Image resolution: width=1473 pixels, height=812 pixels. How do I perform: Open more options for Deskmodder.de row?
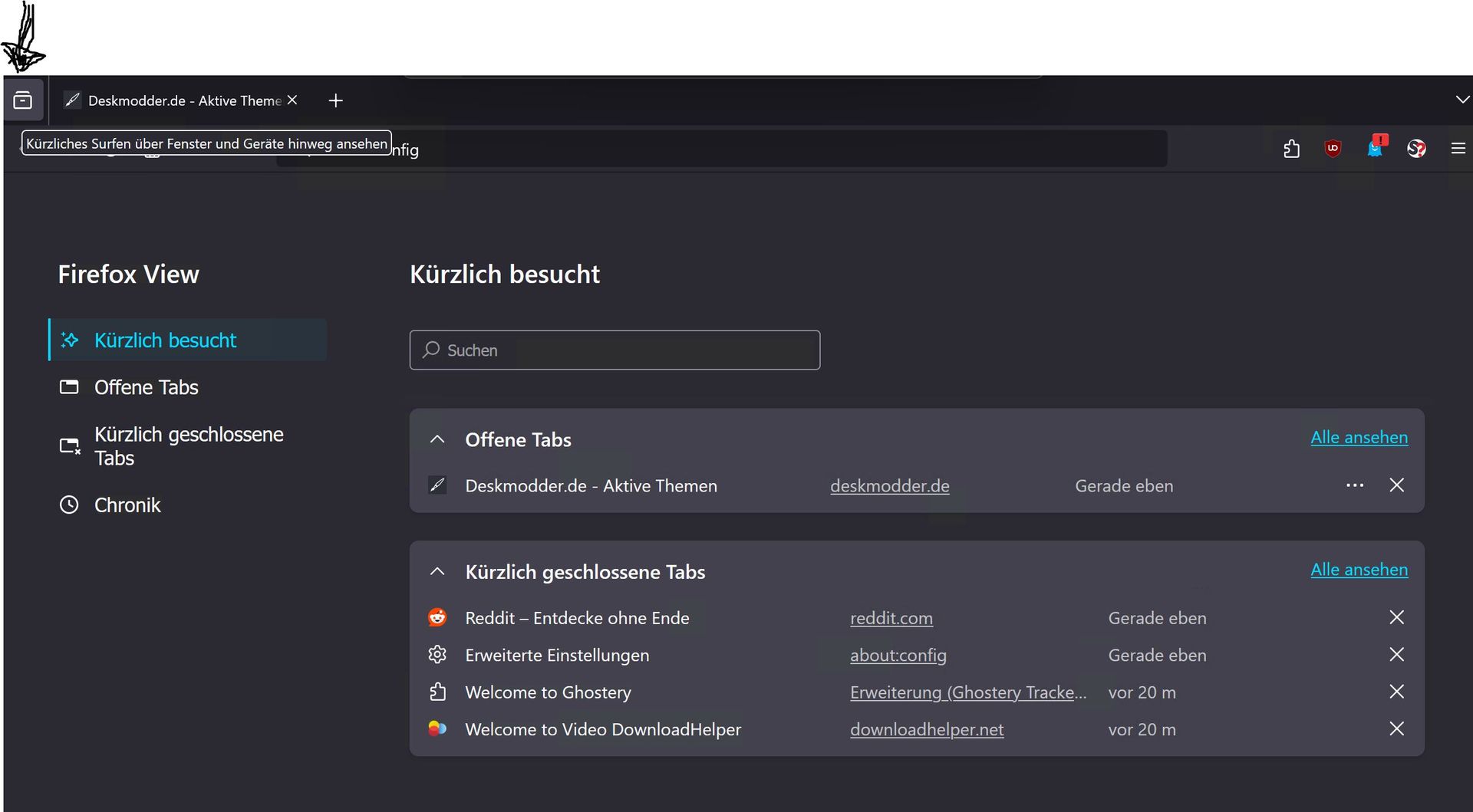point(1354,485)
